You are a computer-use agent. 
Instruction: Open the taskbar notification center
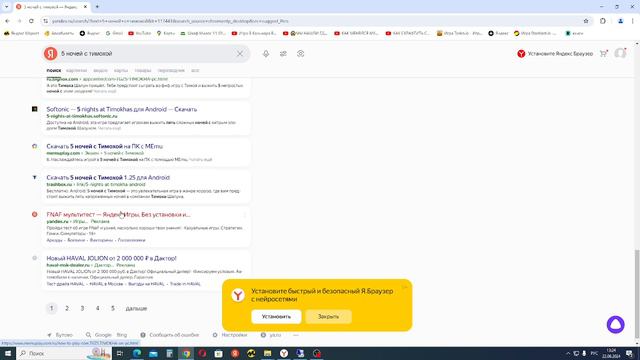(630, 353)
